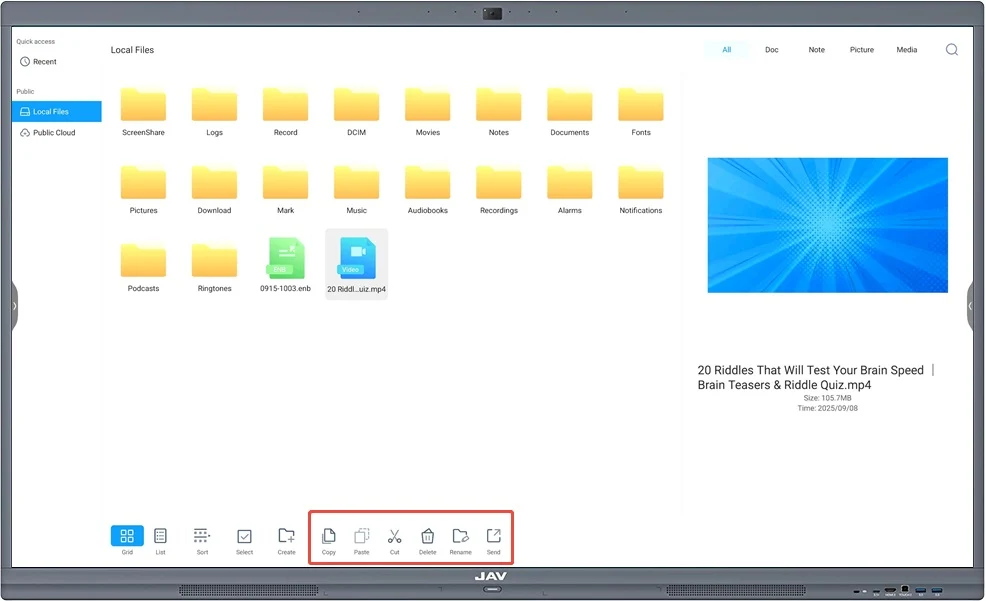Expand the left edge side panel arrow
This screenshot has width=986, height=601.
tap(14, 306)
